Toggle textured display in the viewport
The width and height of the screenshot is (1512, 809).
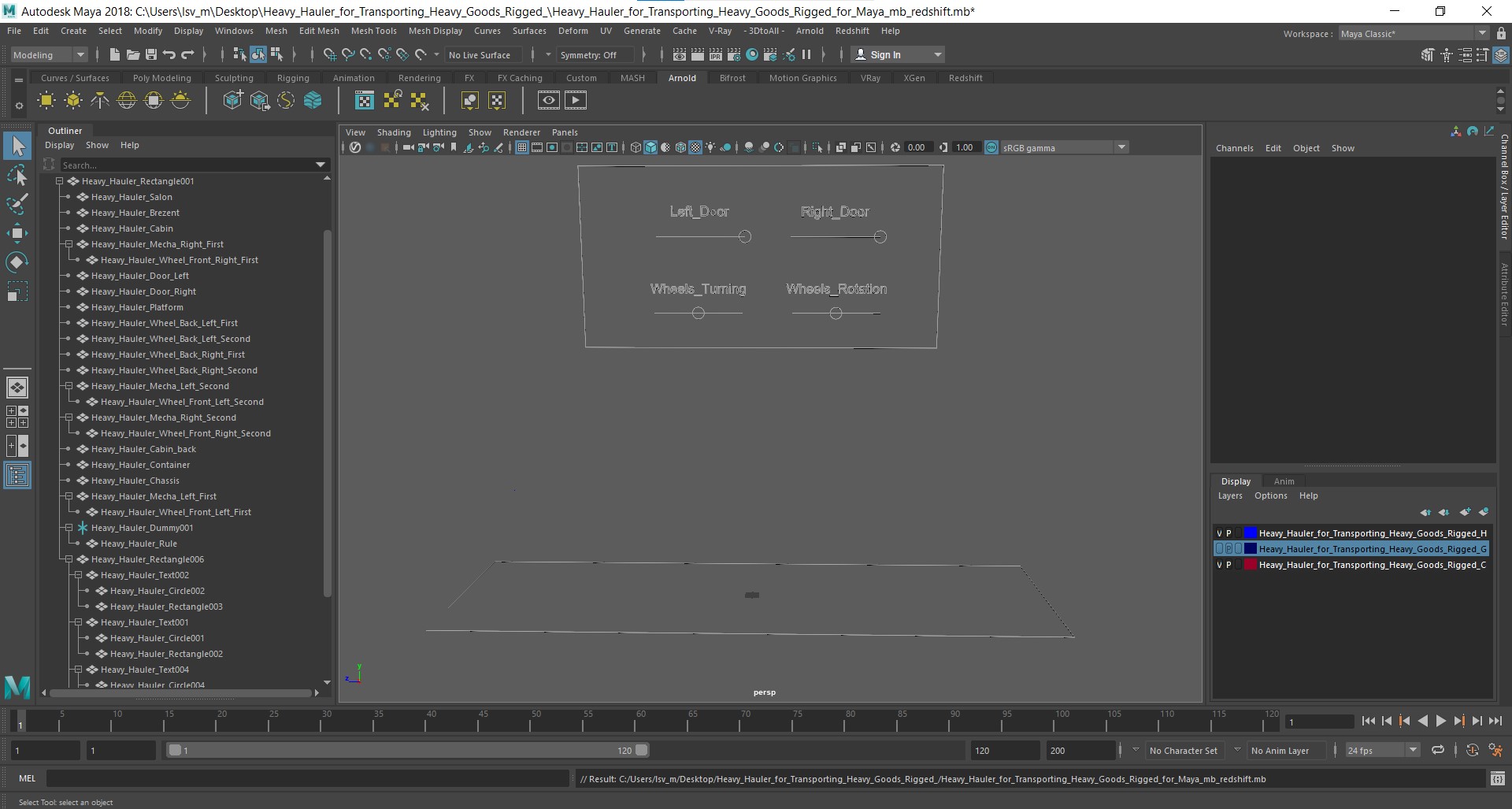point(695,147)
